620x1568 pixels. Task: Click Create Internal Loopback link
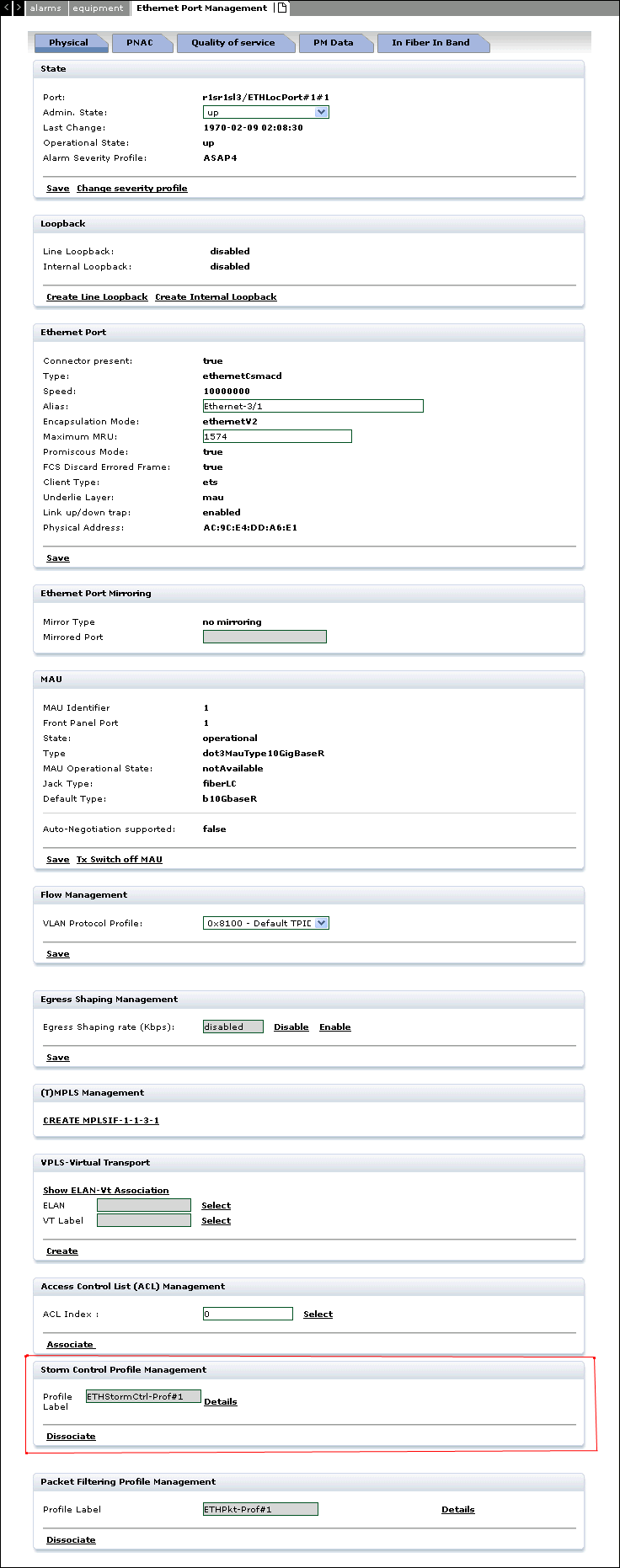(x=216, y=297)
